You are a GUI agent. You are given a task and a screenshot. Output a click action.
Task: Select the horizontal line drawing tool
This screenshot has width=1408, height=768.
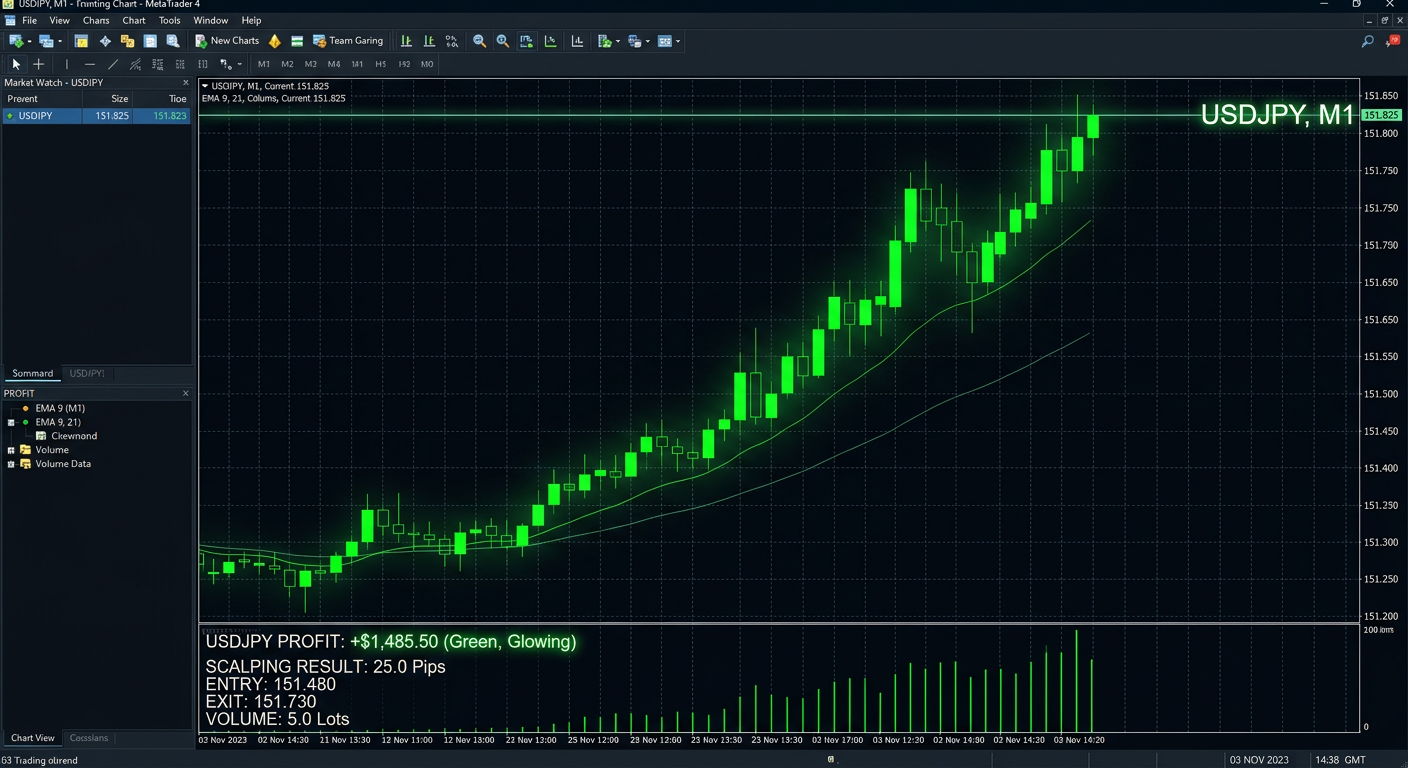(x=90, y=64)
